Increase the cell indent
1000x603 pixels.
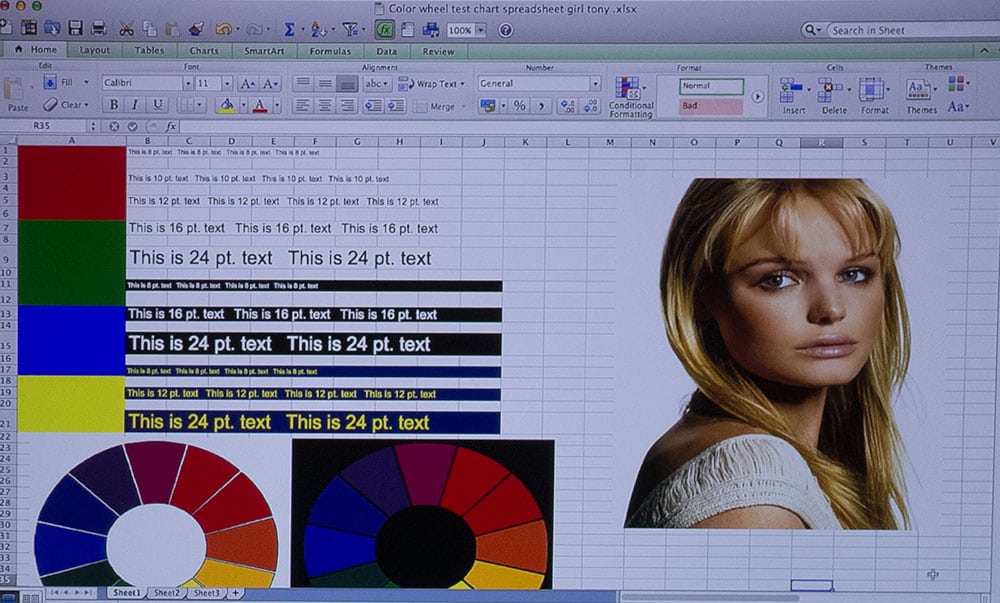click(x=396, y=106)
